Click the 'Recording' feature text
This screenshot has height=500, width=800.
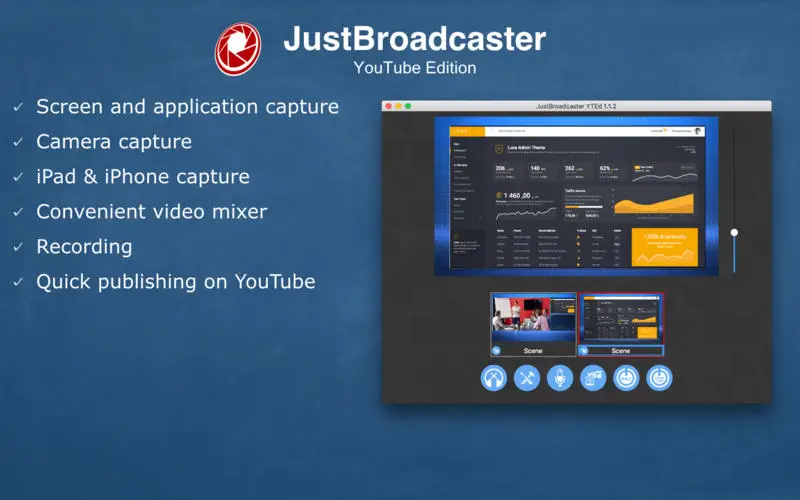(84, 247)
